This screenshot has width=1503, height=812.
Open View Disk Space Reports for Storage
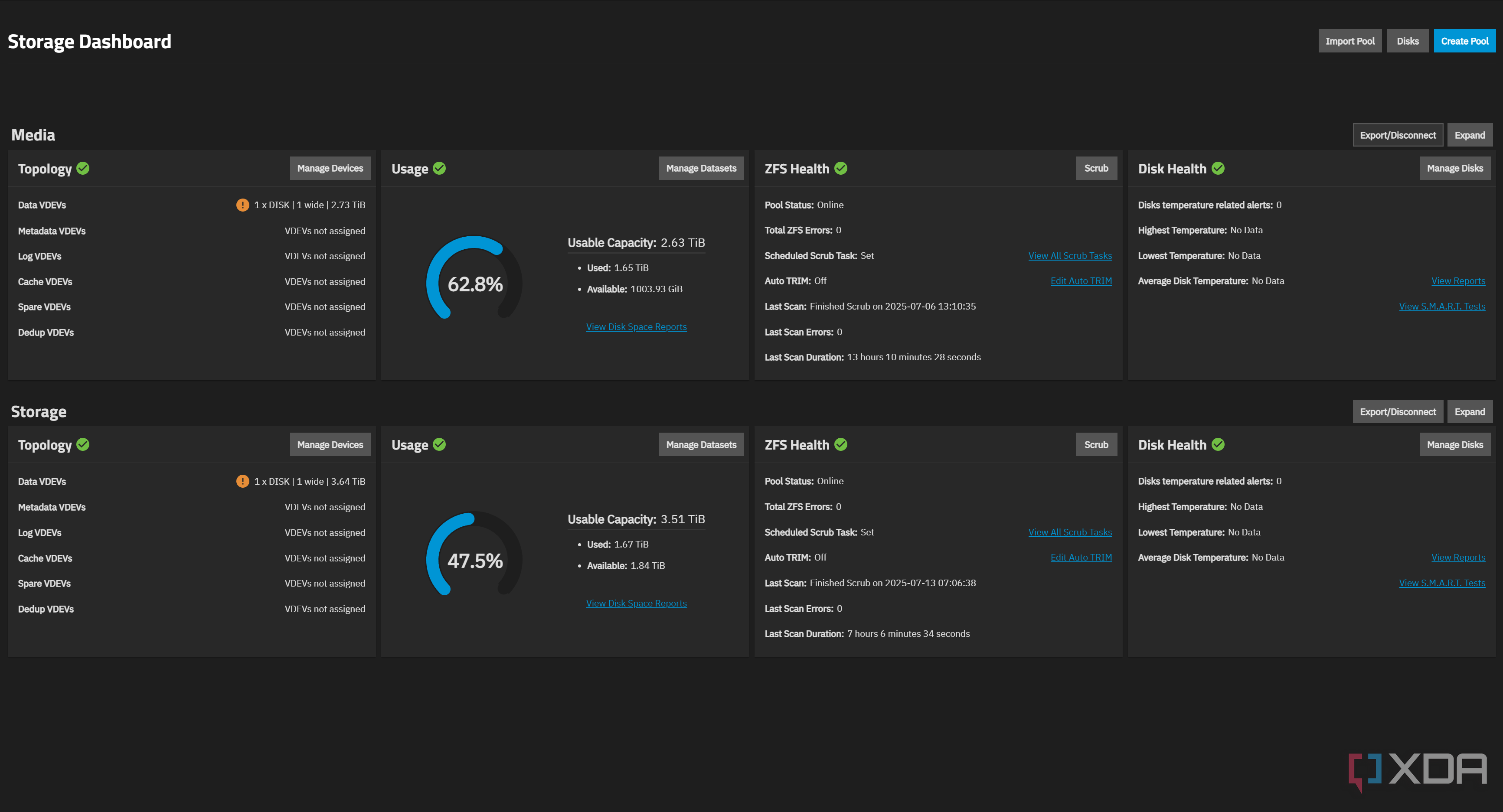point(637,603)
